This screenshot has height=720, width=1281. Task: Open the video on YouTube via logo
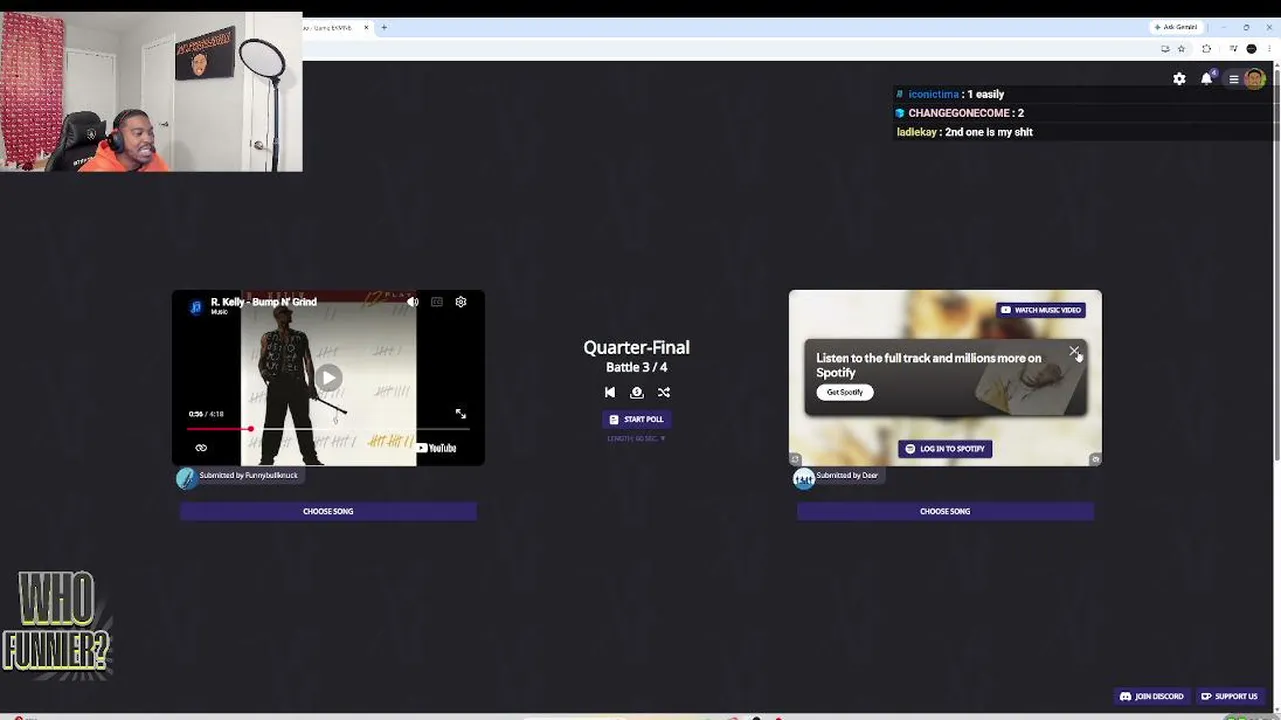[436, 448]
